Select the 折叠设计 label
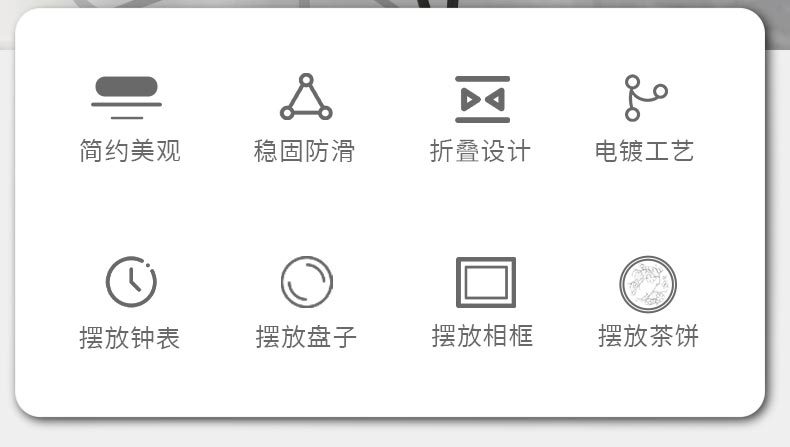This screenshot has height=447, width=790. [480, 151]
